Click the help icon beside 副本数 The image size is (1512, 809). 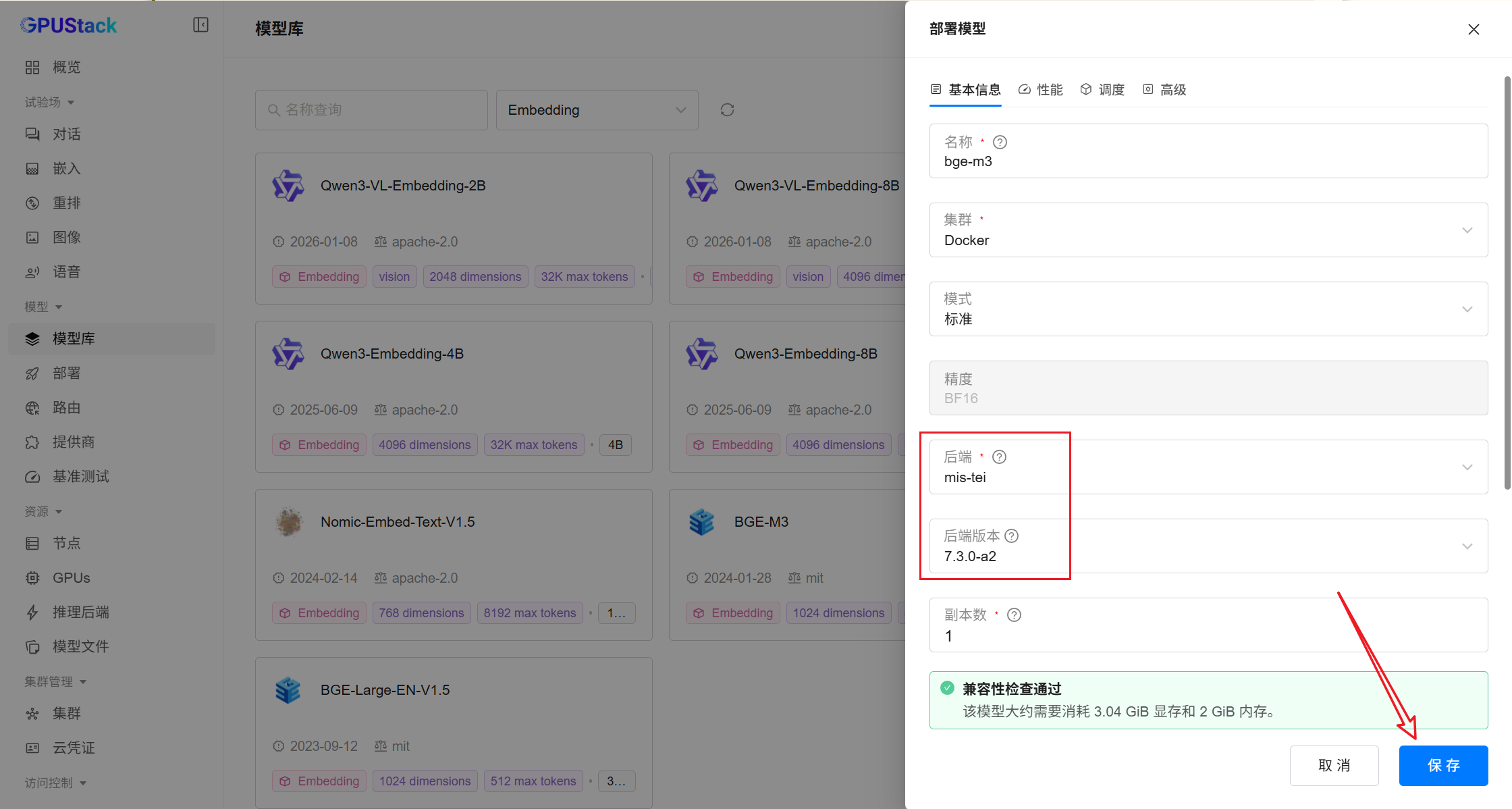click(1014, 615)
